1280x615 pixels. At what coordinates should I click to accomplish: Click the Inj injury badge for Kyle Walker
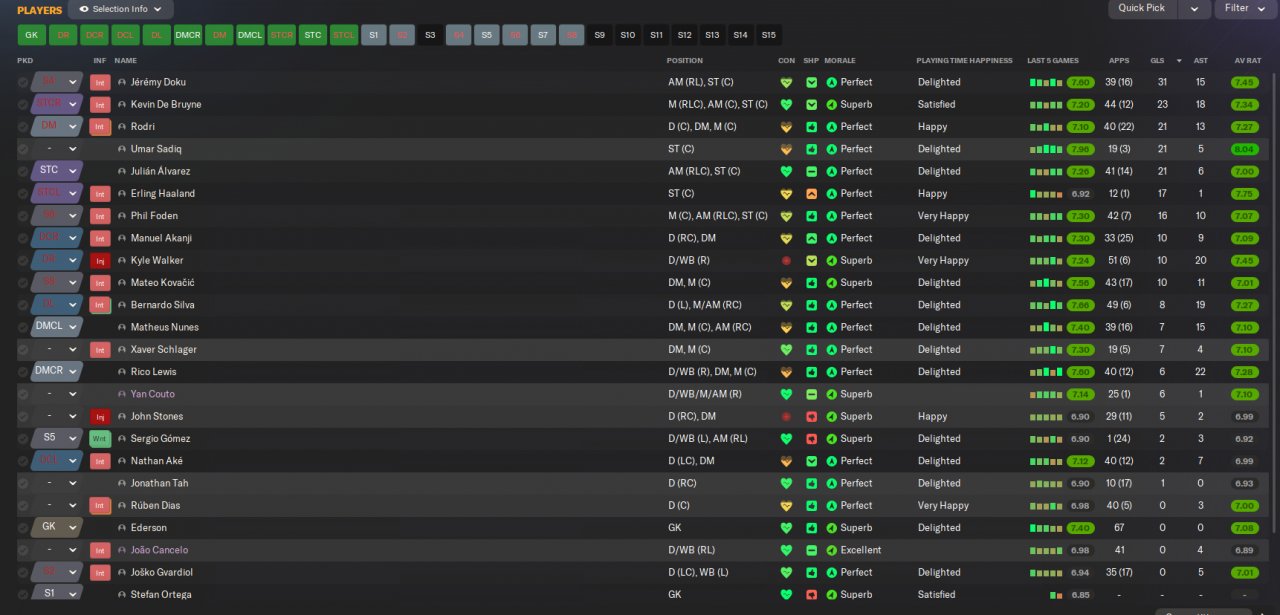(100, 260)
